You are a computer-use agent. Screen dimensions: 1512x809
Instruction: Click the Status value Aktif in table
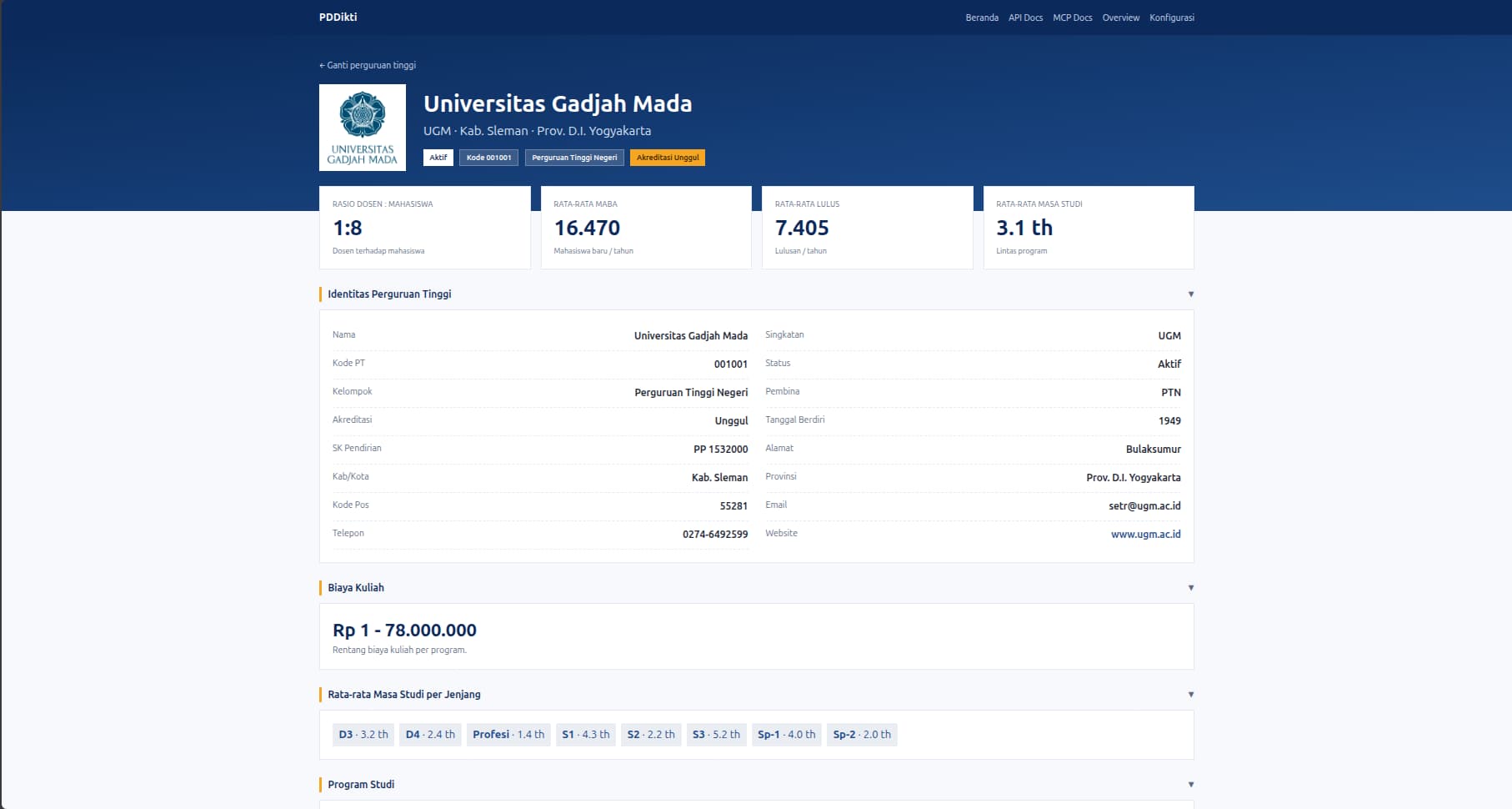click(x=1169, y=364)
